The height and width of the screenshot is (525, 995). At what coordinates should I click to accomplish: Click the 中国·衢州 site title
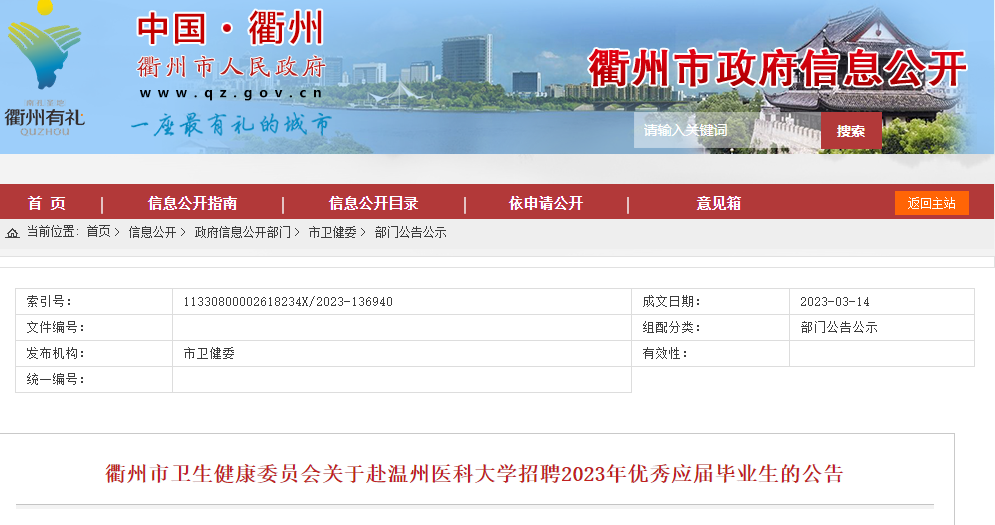point(230,29)
